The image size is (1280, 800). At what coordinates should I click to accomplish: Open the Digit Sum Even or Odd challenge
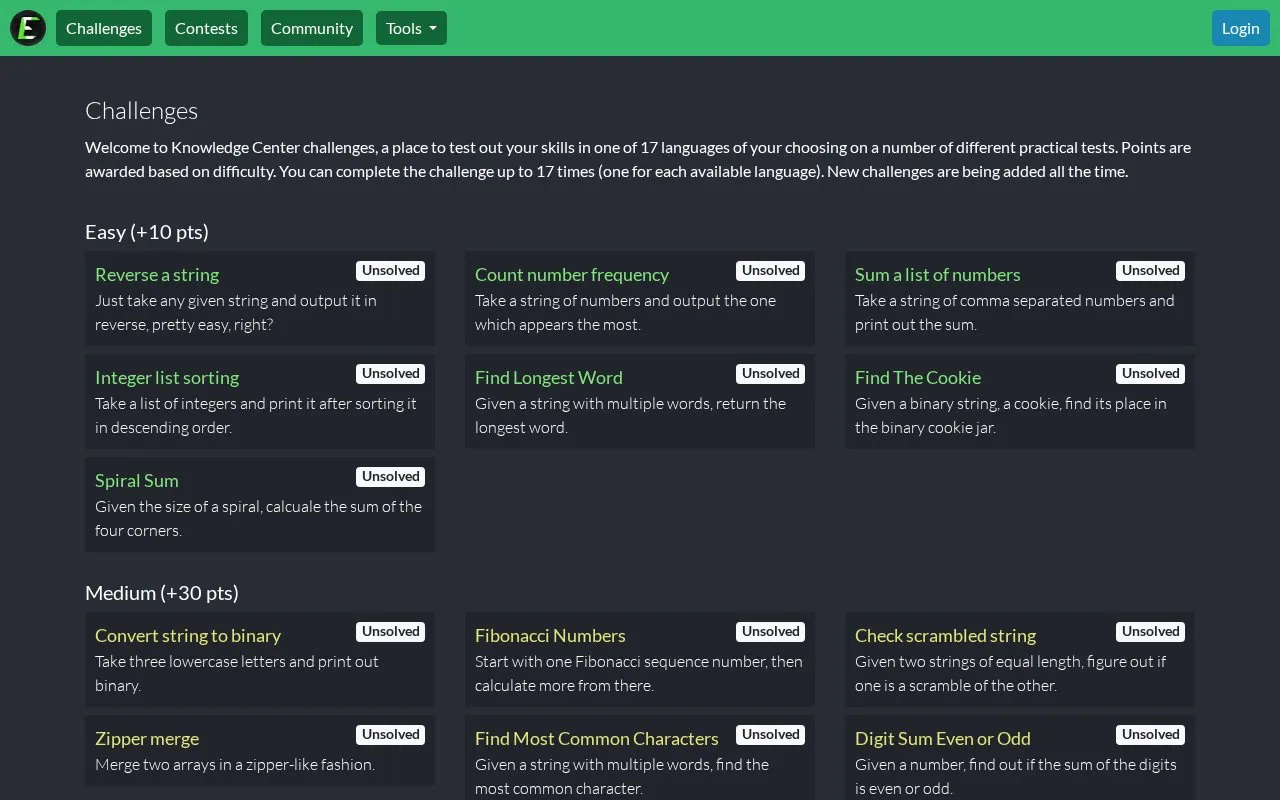point(943,738)
